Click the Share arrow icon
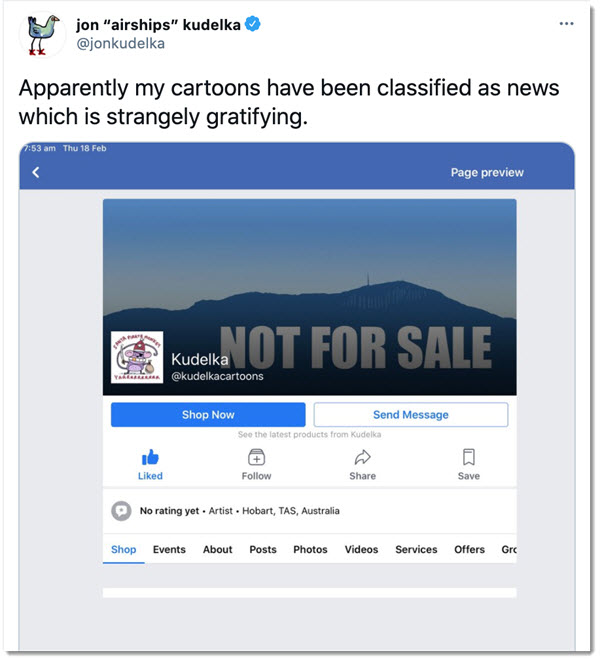 362,457
